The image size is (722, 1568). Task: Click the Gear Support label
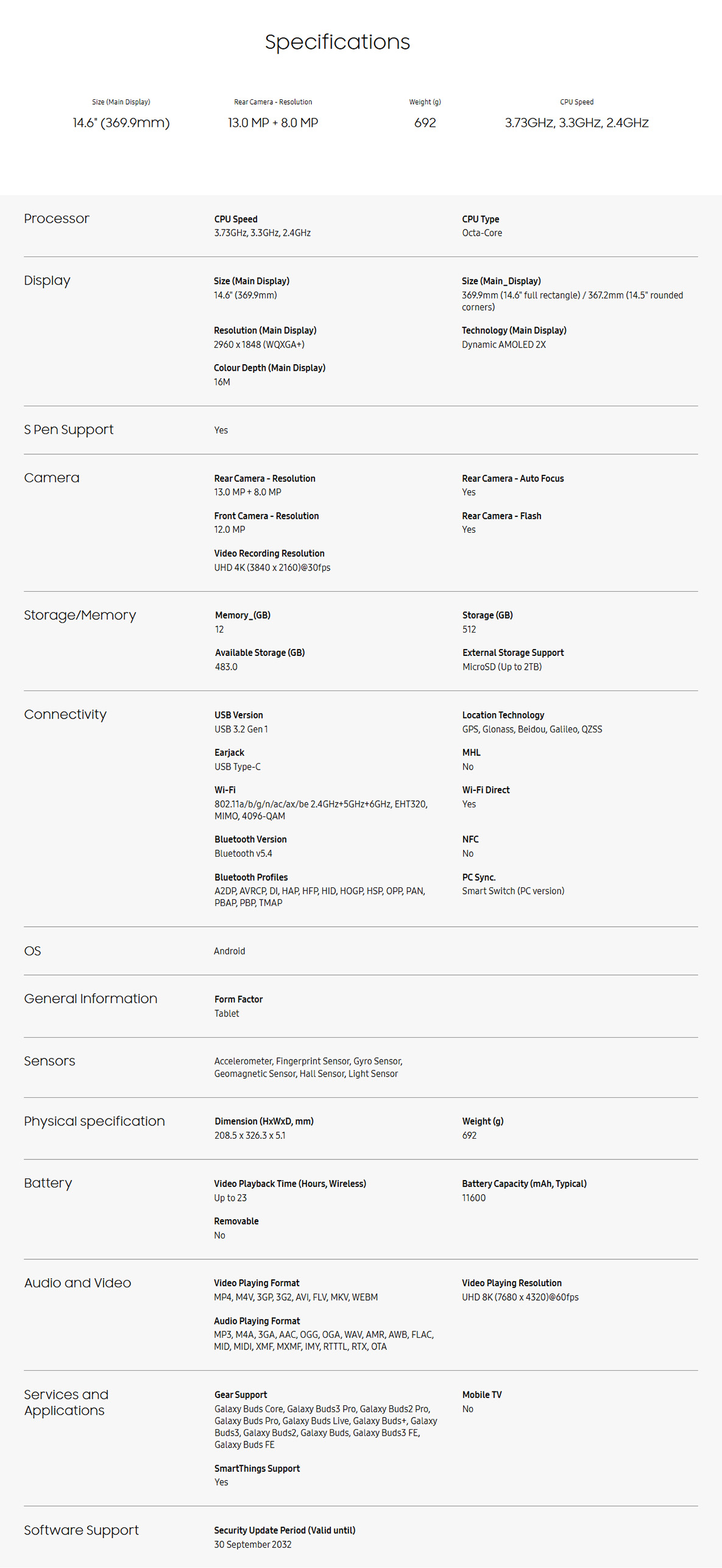tap(241, 1394)
